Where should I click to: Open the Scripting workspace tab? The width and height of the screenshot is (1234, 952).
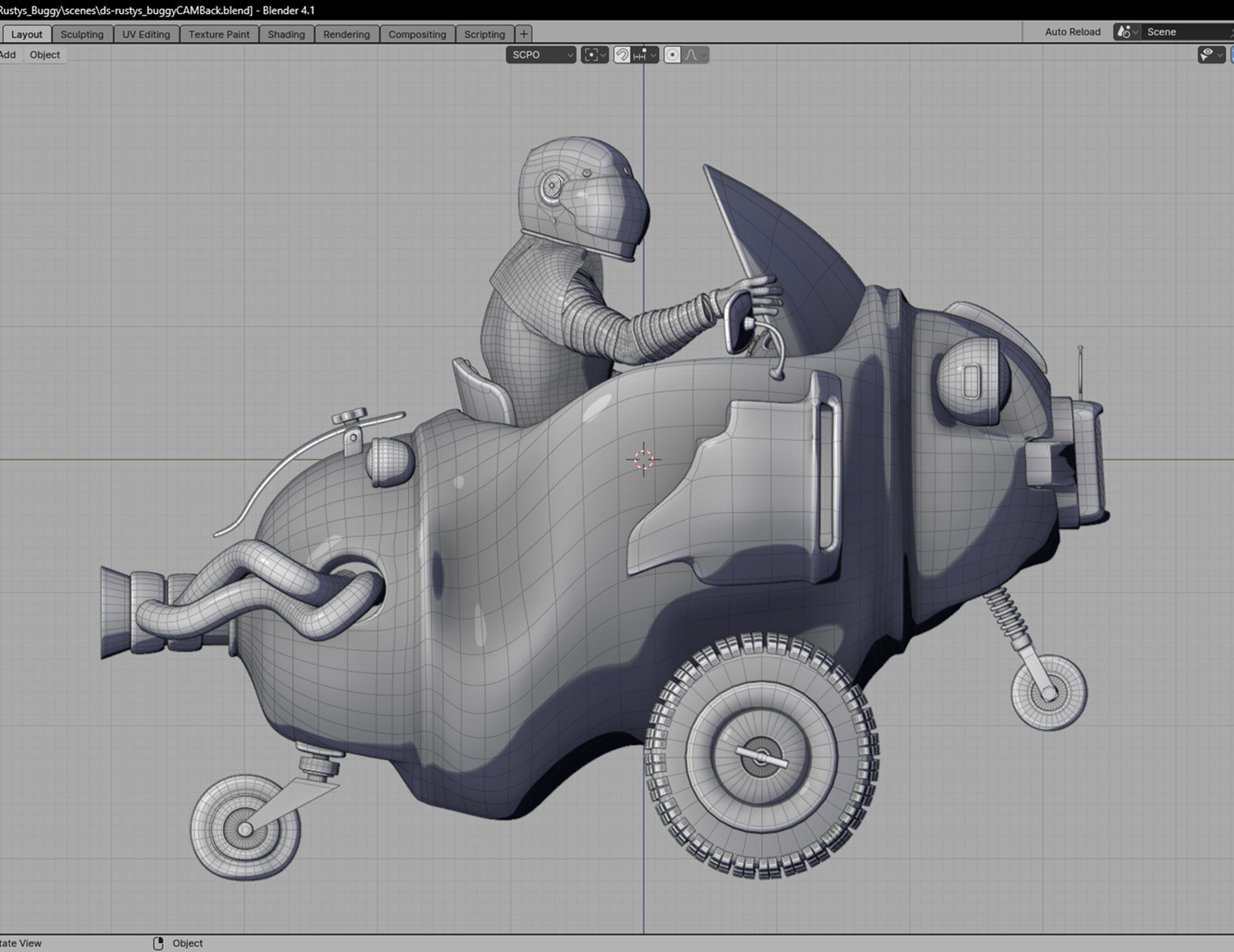click(x=485, y=35)
